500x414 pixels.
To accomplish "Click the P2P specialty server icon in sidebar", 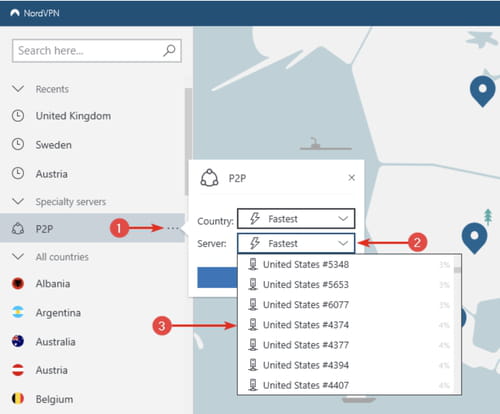I will [x=18, y=229].
